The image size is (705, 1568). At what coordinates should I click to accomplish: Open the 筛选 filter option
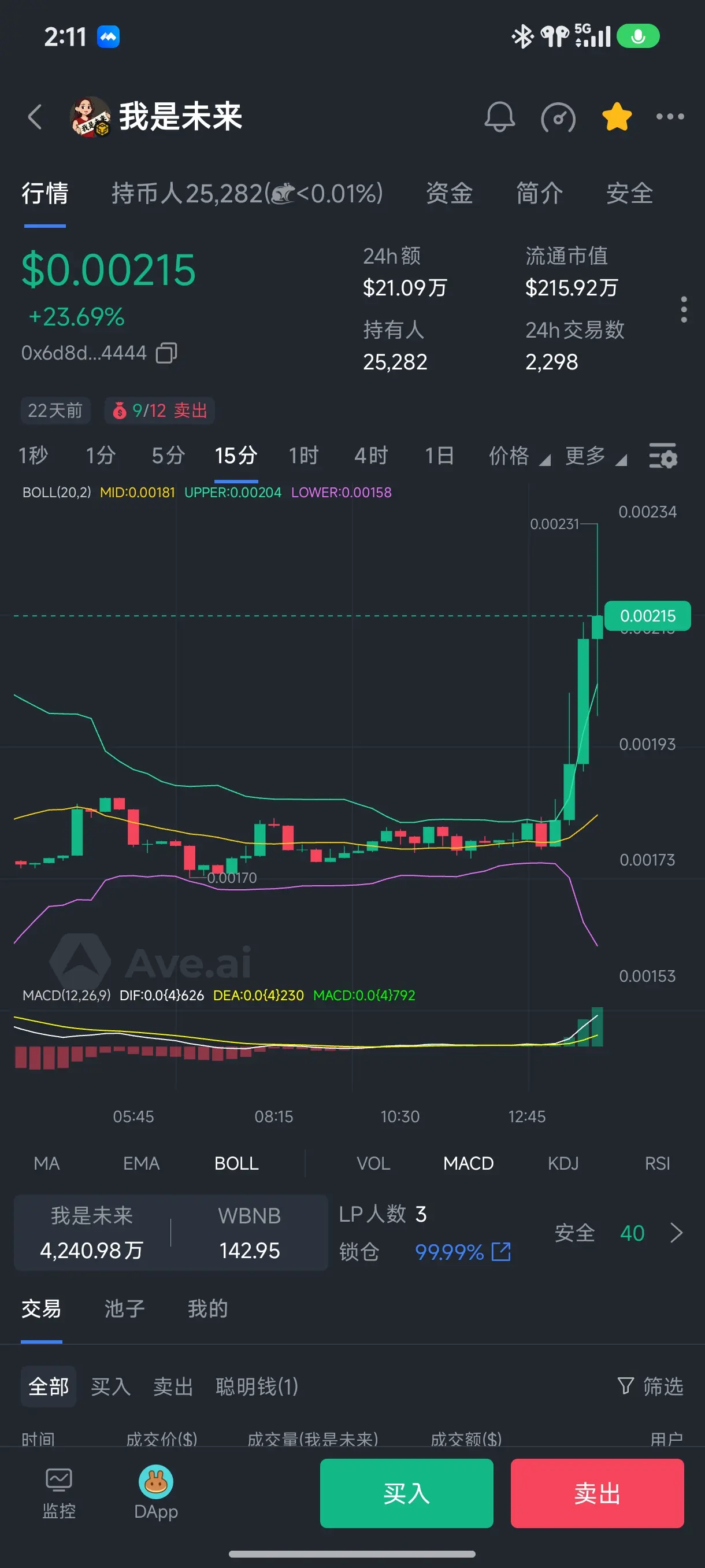click(x=650, y=1386)
